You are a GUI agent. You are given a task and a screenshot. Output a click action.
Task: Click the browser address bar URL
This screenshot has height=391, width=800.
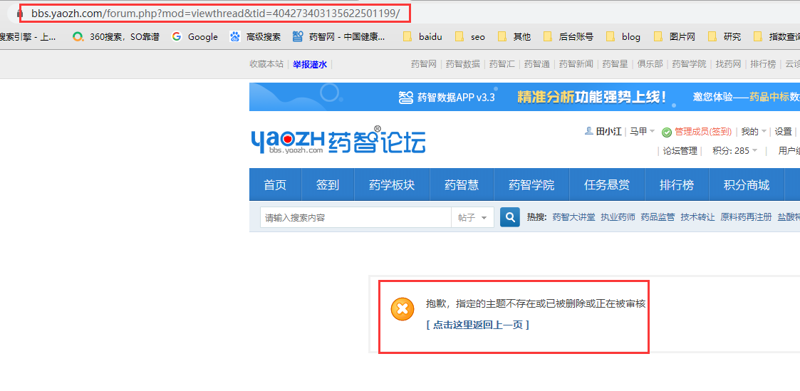click(x=216, y=14)
